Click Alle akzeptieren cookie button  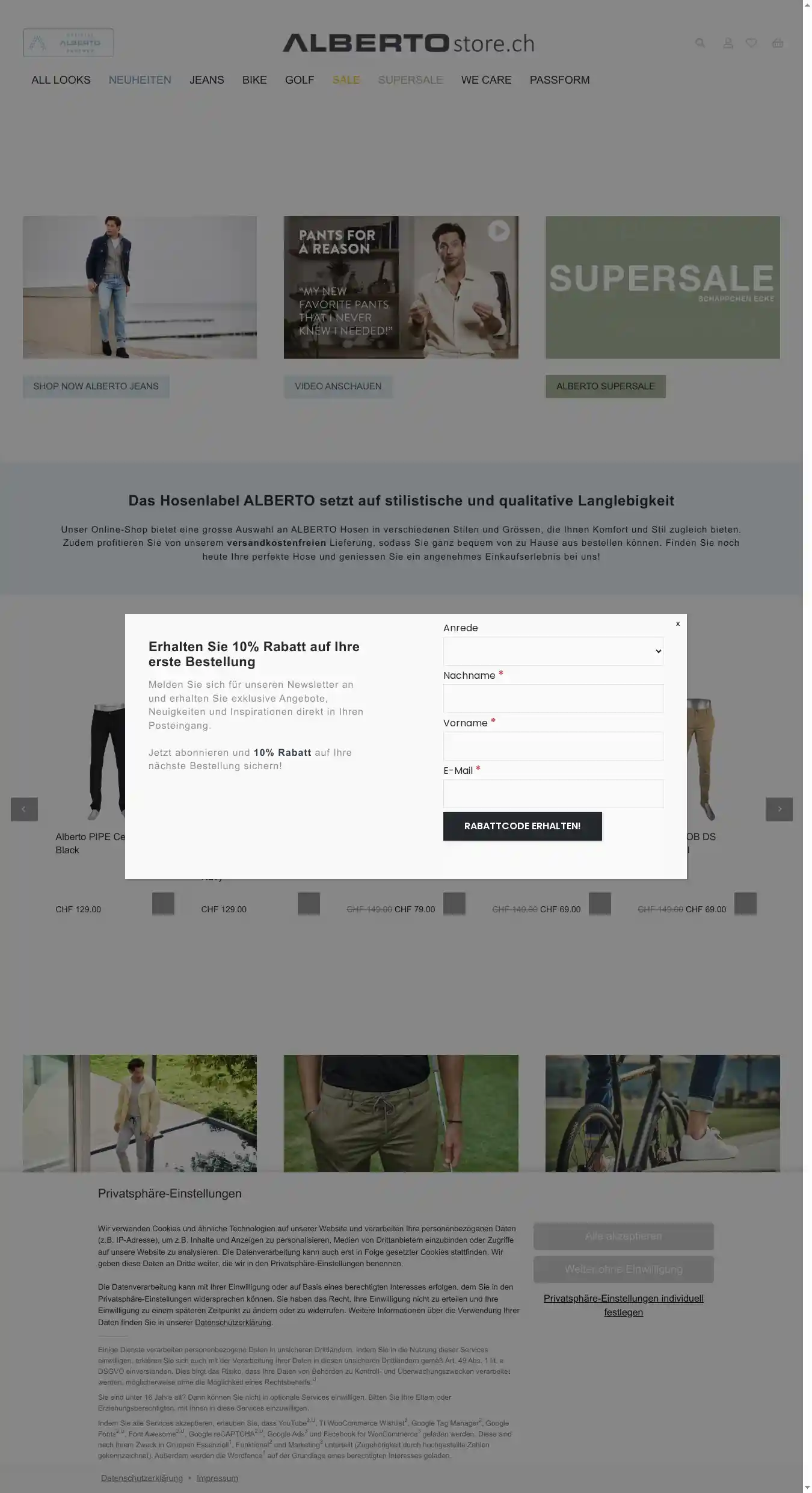[x=623, y=1236]
